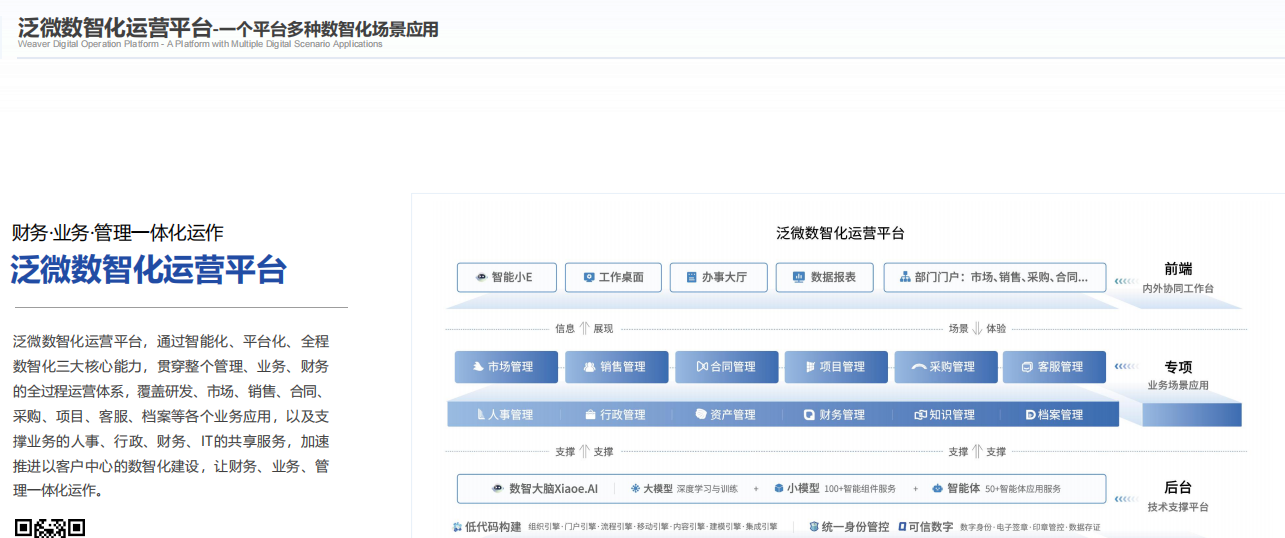Click the icon in 客服管理 block
This screenshot has width=1285, height=538.
tap(1027, 367)
